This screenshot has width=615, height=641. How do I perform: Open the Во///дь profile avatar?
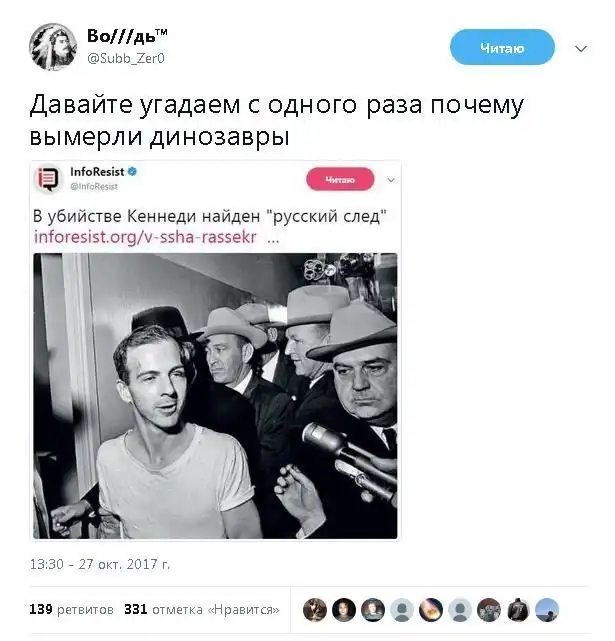pos(53,47)
